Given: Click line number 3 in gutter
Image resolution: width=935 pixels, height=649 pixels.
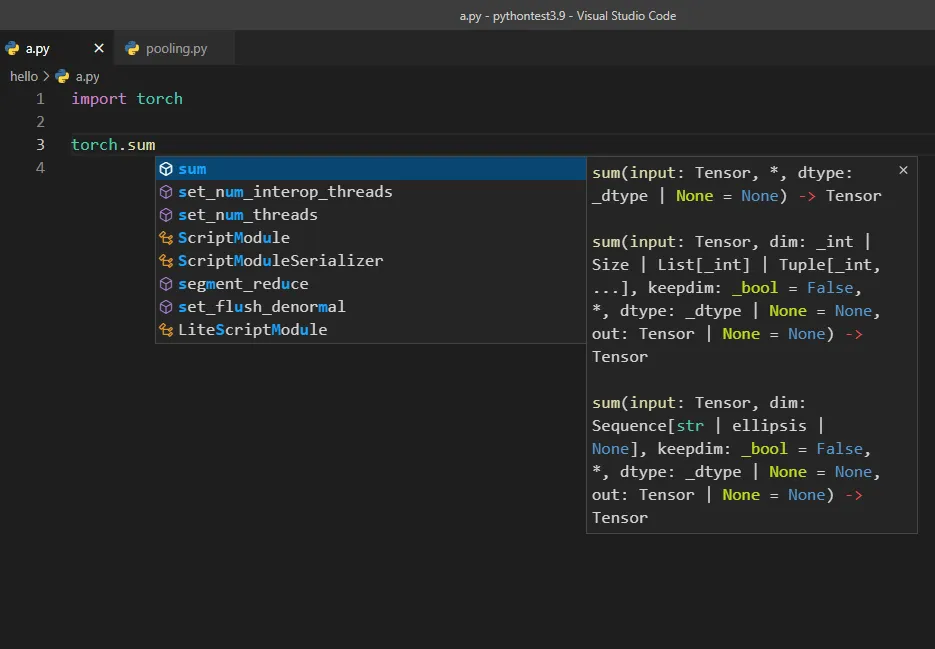Looking at the screenshot, I should pos(40,144).
